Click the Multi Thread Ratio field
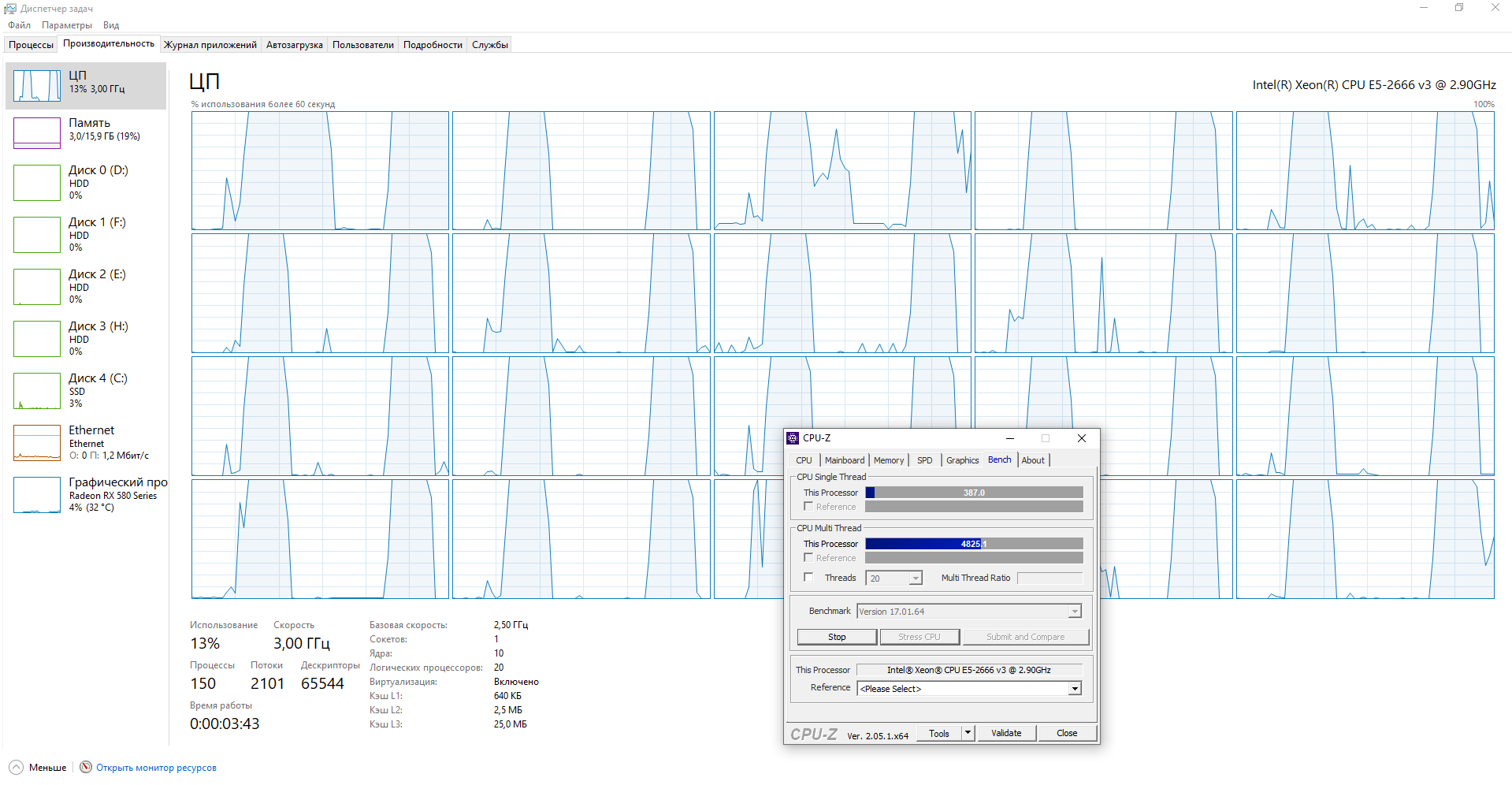This screenshot has width=1512, height=785. pyautogui.click(x=1050, y=578)
